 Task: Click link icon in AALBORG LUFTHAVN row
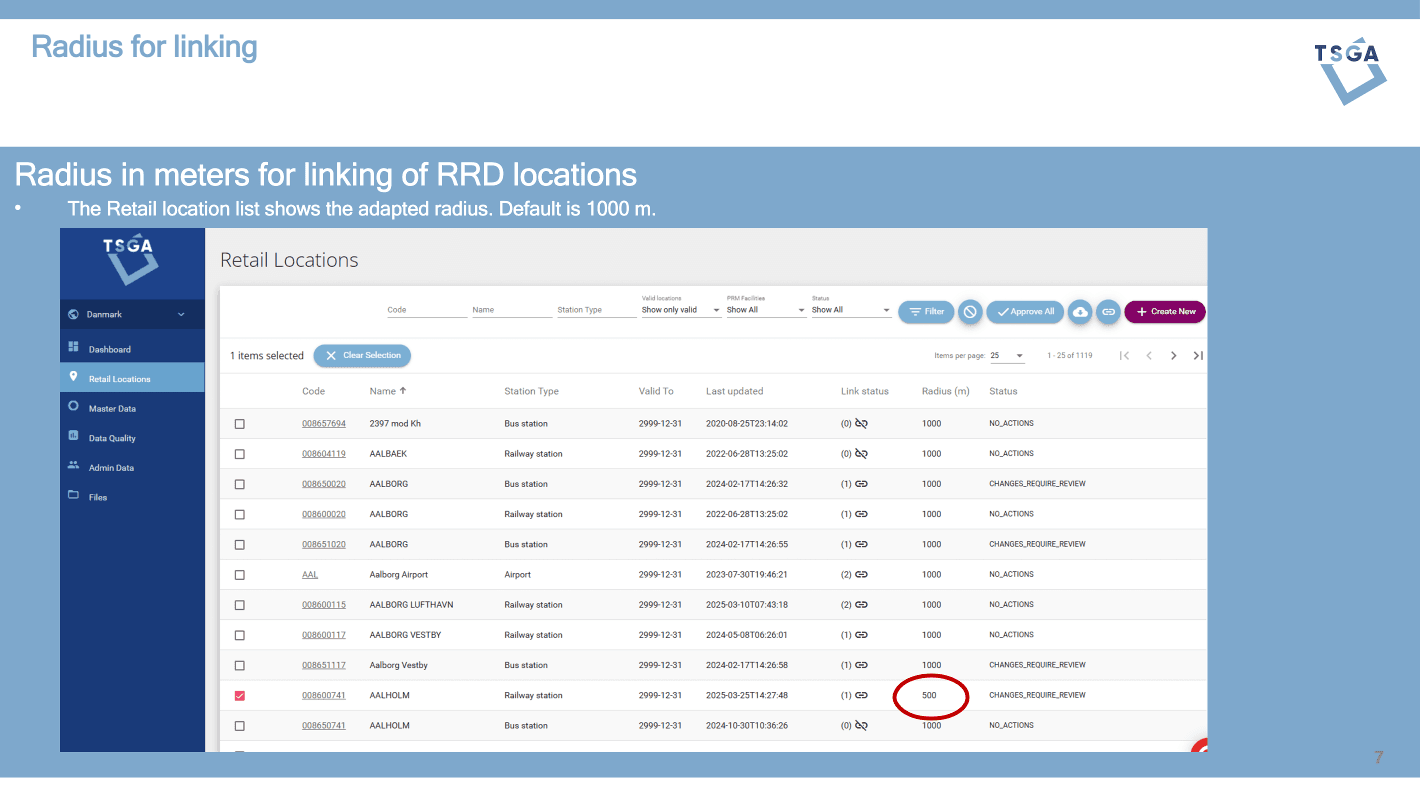[862, 605]
